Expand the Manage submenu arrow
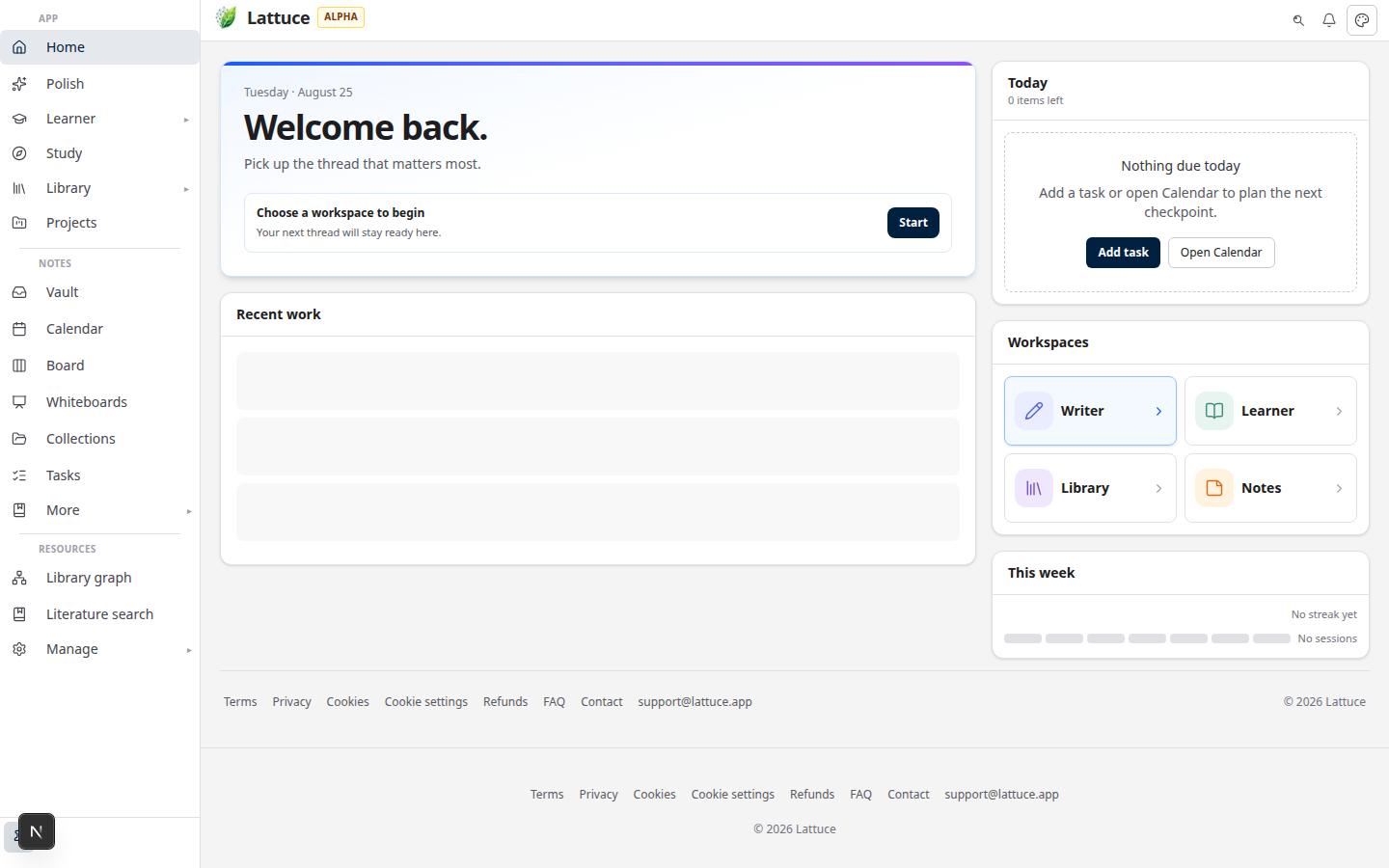Image resolution: width=1389 pixels, height=868 pixels. click(x=189, y=650)
